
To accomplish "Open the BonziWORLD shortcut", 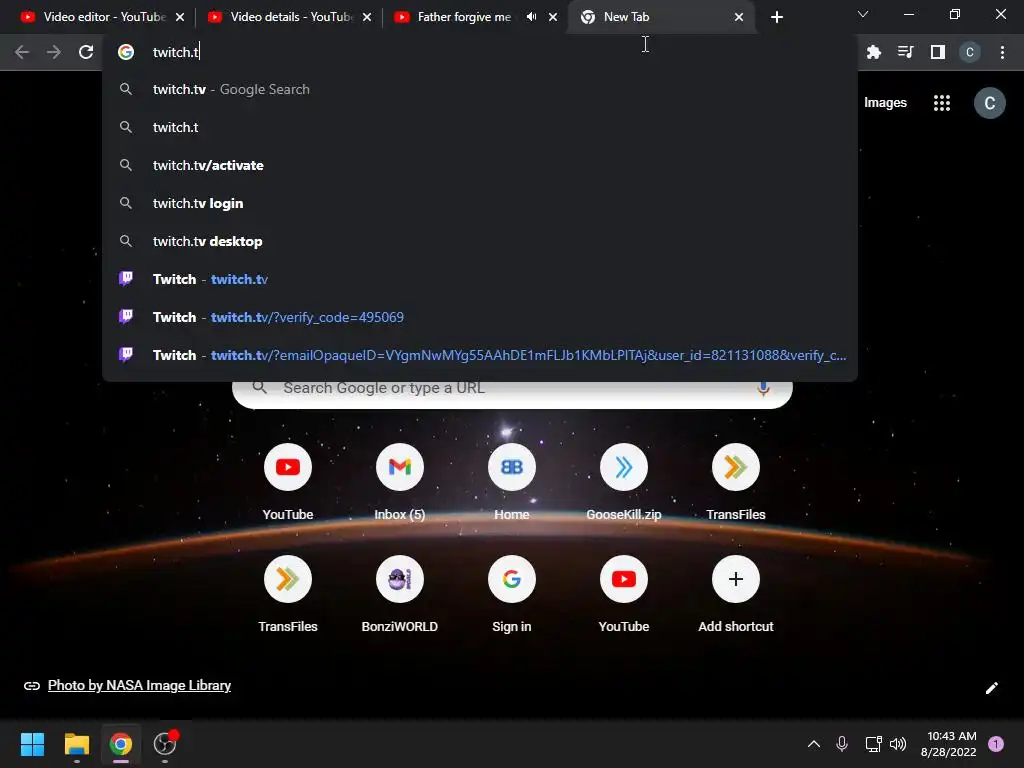I will click(x=400, y=594).
